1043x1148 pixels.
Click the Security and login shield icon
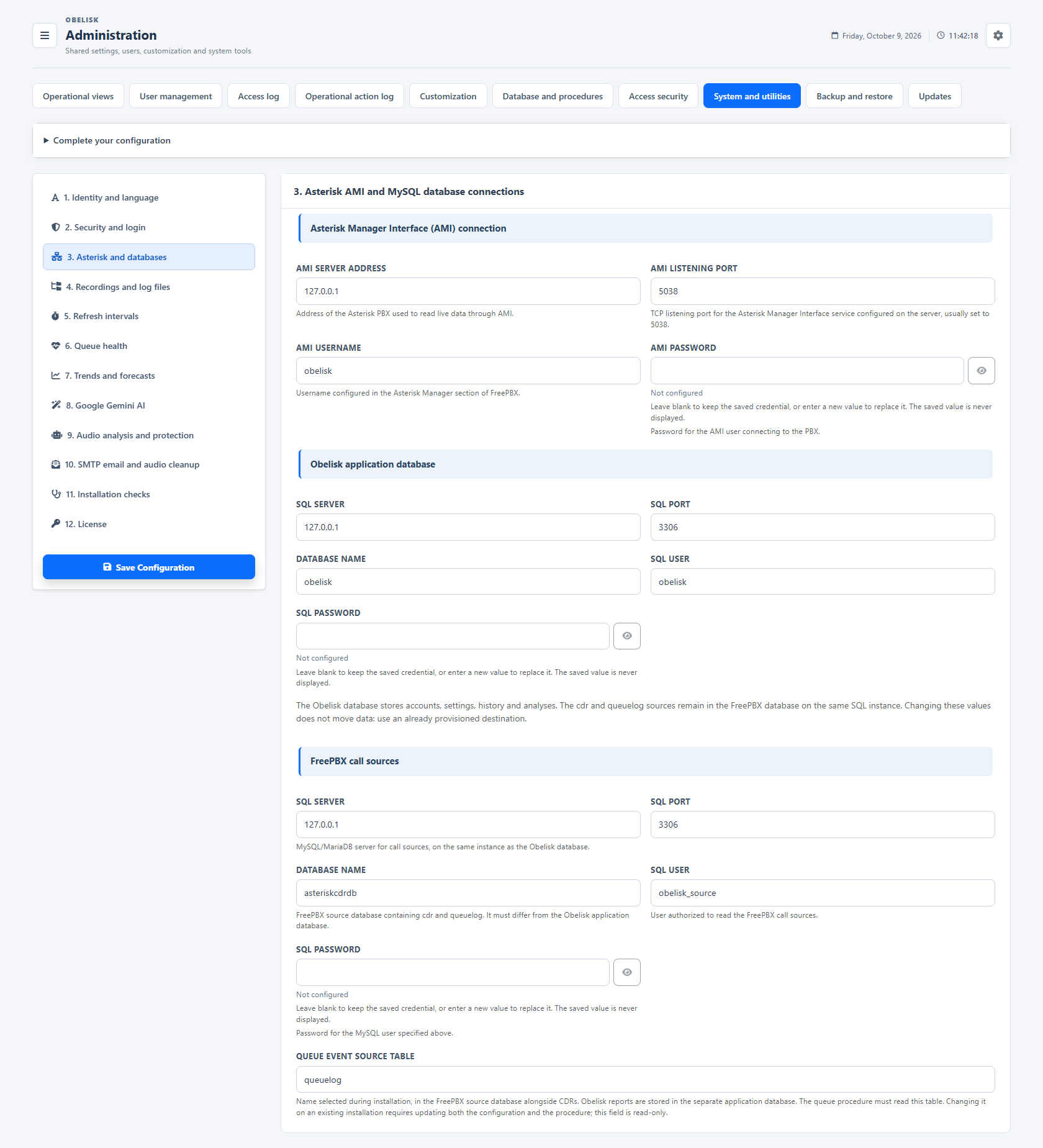tap(56, 227)
